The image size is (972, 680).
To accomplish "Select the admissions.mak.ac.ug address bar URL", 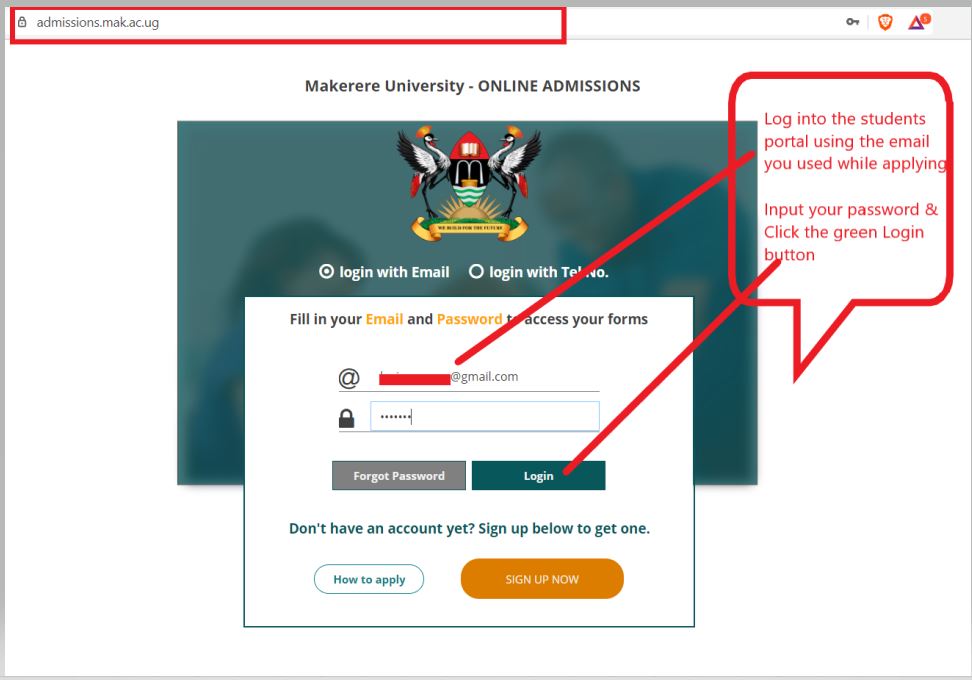I will [x=97, y=23].
